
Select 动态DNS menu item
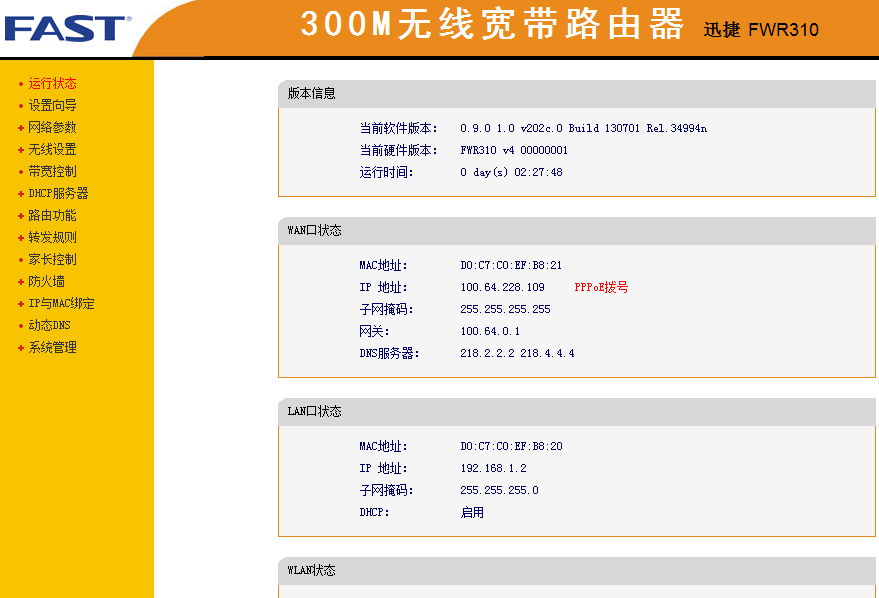click(x=49, y=325)
